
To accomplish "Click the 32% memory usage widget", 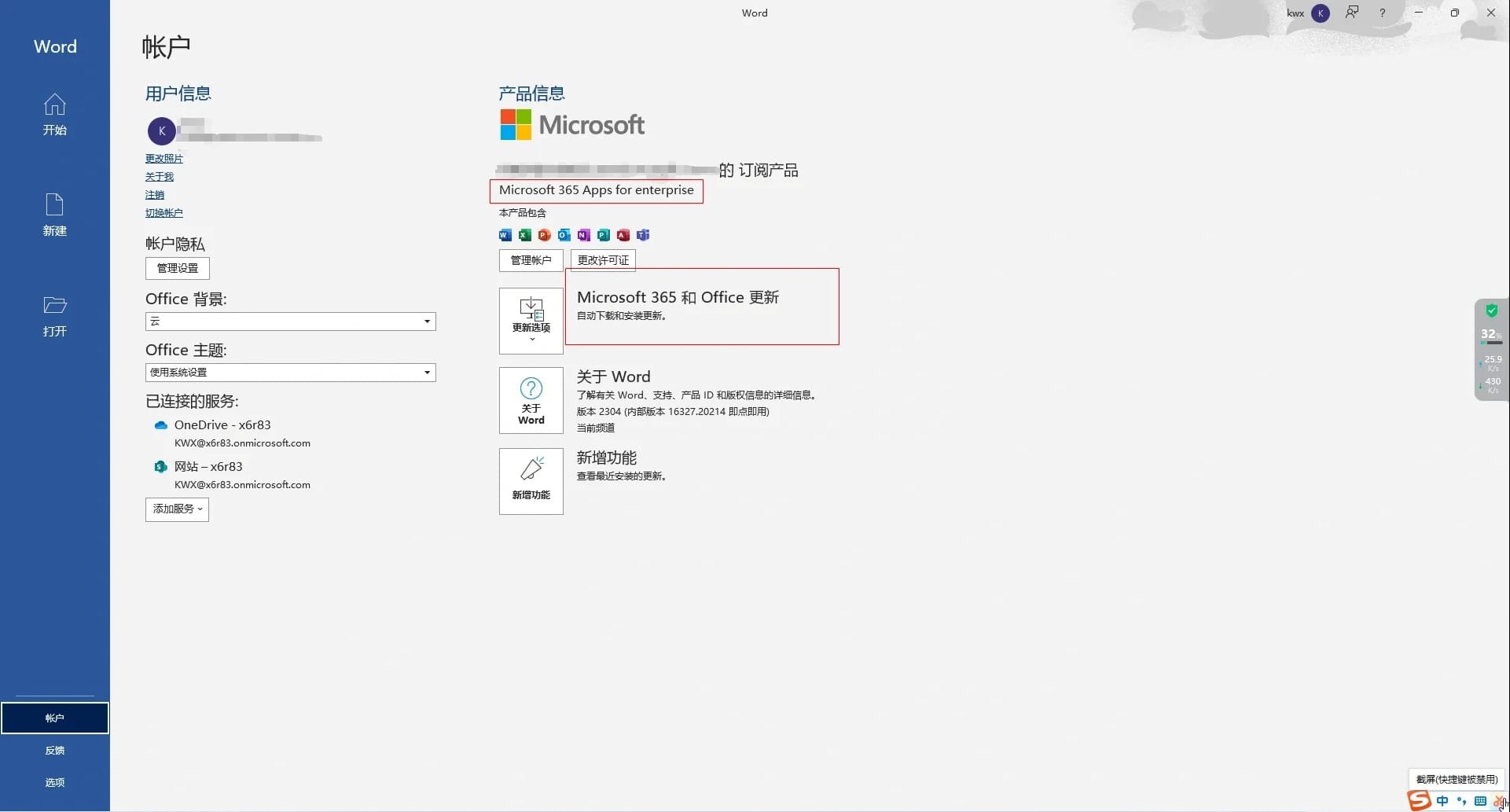I will pyautogui.click(x=1491, y=335).
